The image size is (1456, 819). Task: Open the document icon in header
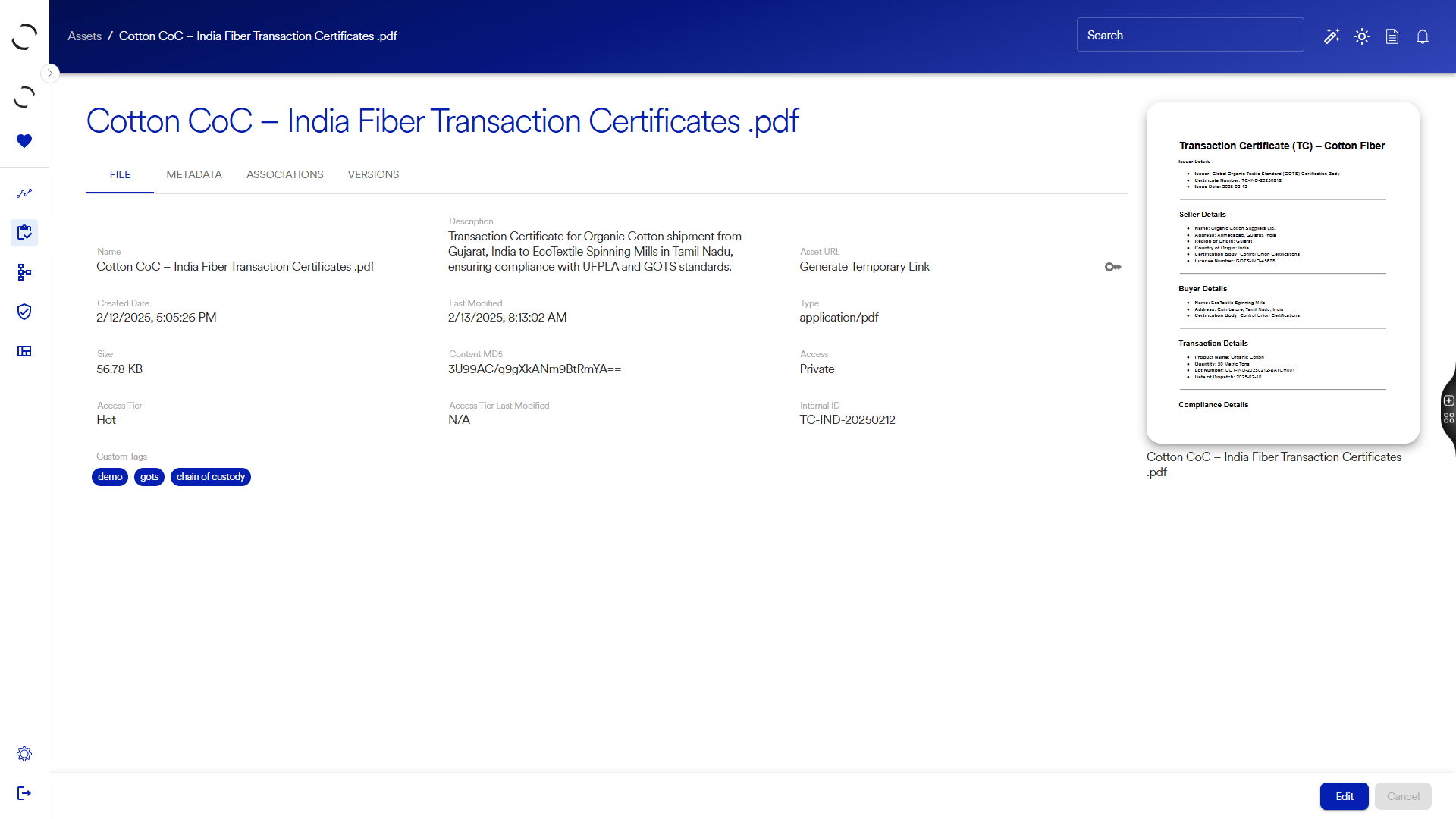[1392, 36]
